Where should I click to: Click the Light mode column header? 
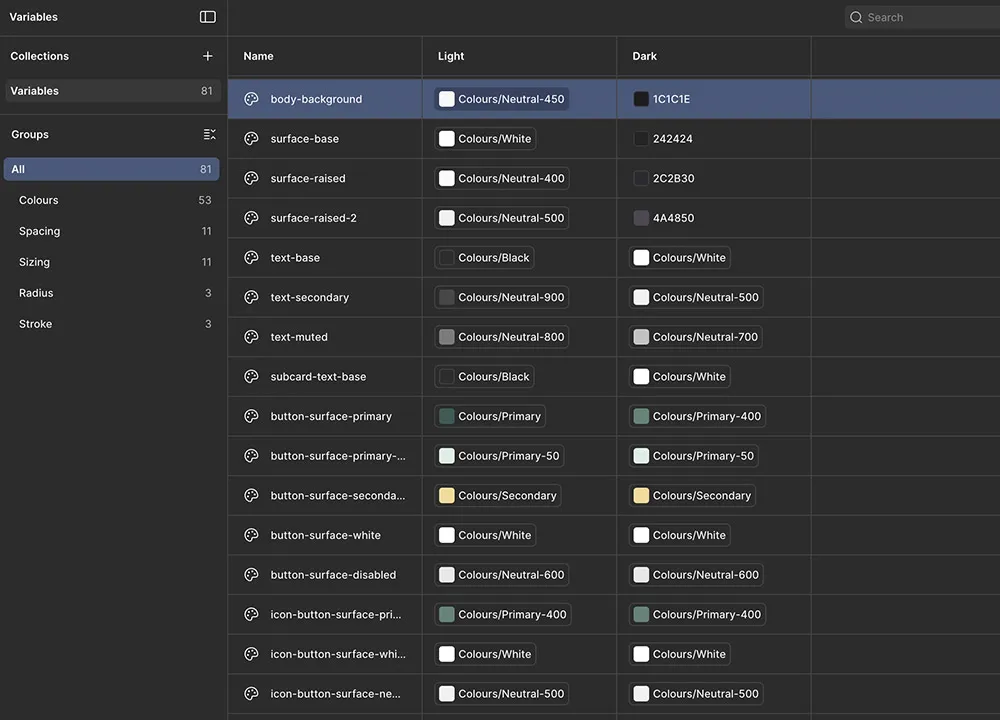point(451,56)
